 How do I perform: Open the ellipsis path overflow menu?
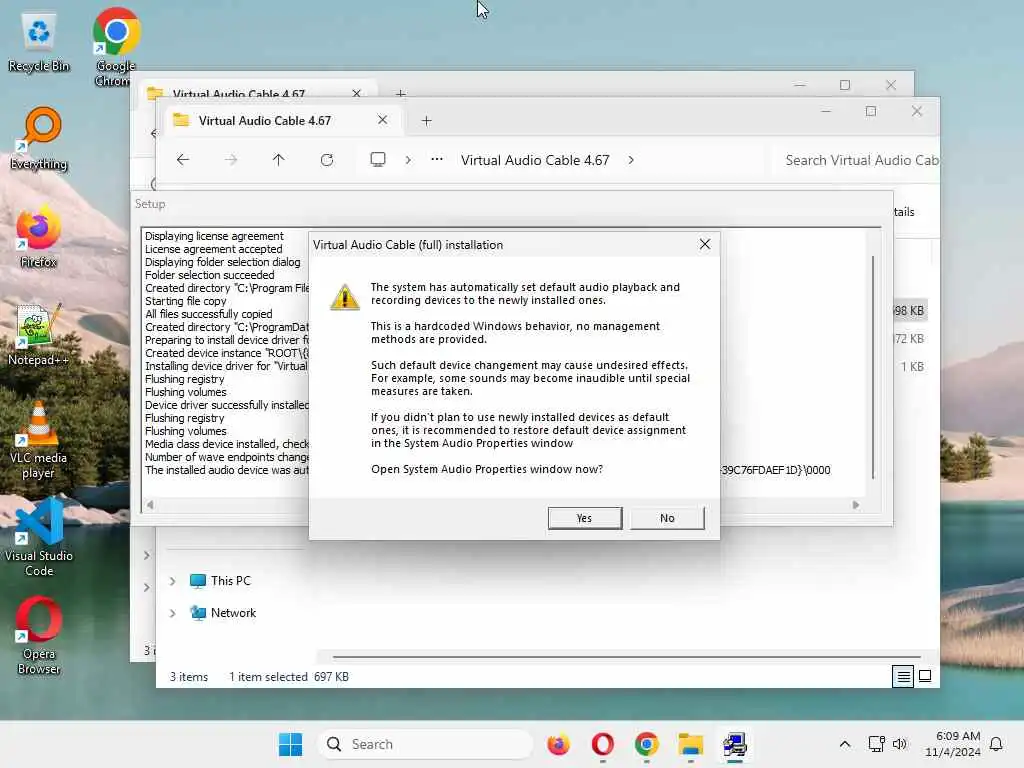pos(437,159)
